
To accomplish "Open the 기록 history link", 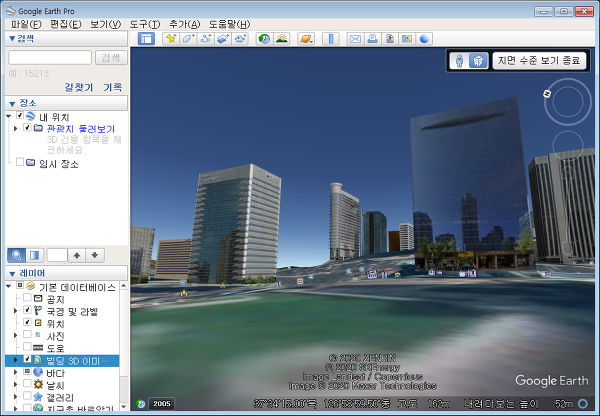I will tap(112, 87).
